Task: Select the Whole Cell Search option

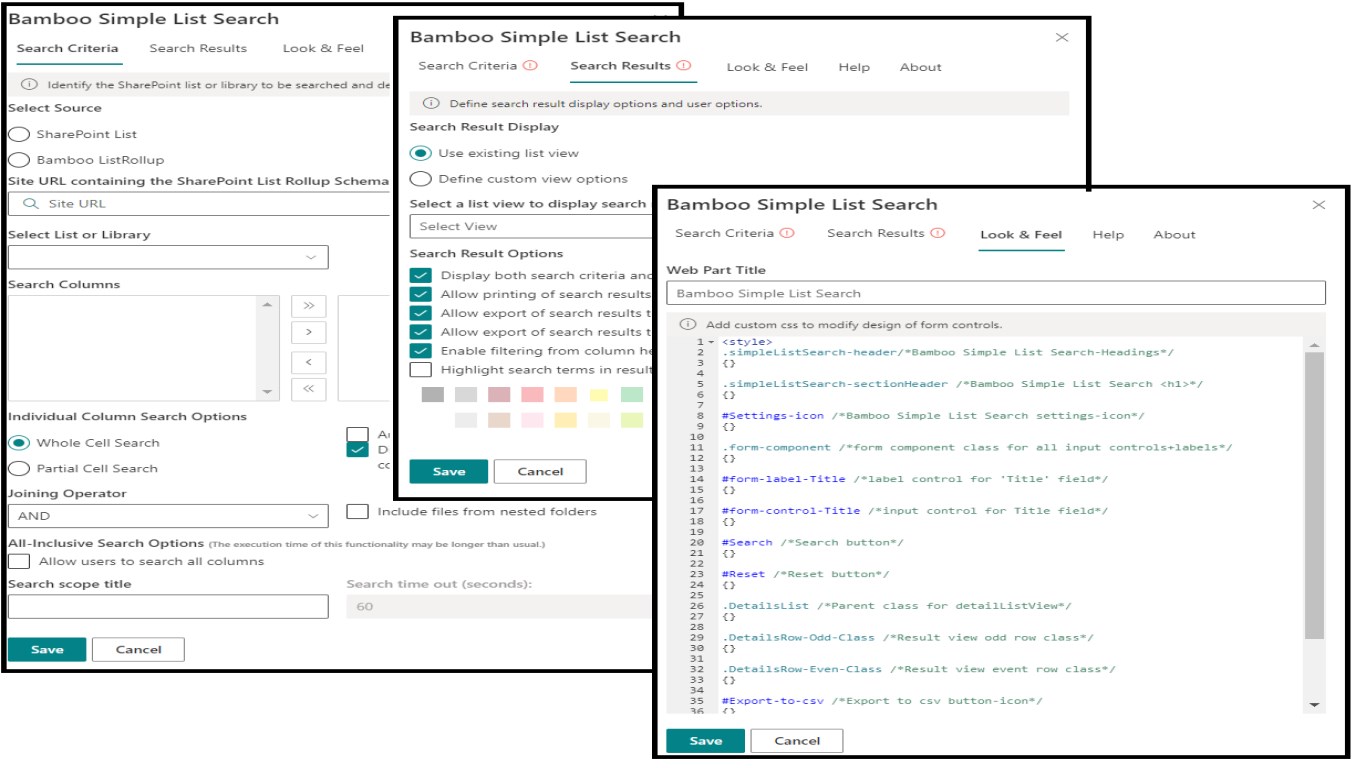Action: pos(19,443)
